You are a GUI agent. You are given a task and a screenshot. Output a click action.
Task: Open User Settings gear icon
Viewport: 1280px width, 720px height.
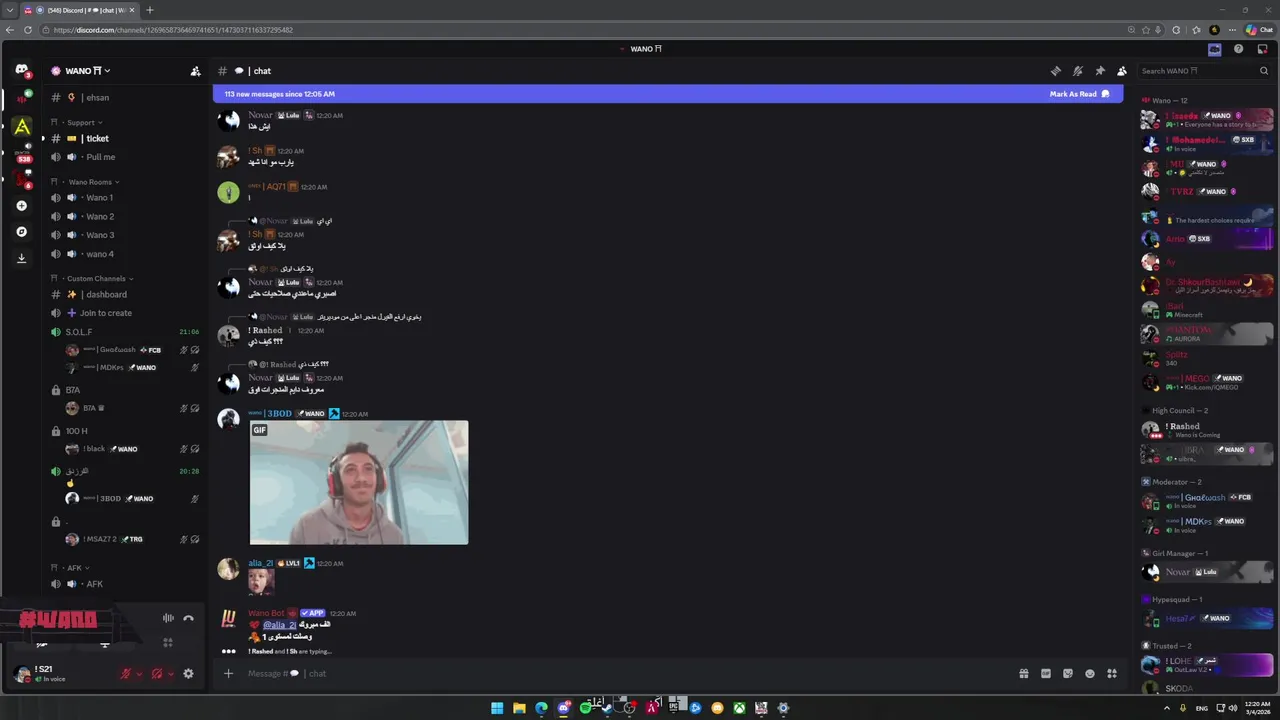[x=188, y=674]
